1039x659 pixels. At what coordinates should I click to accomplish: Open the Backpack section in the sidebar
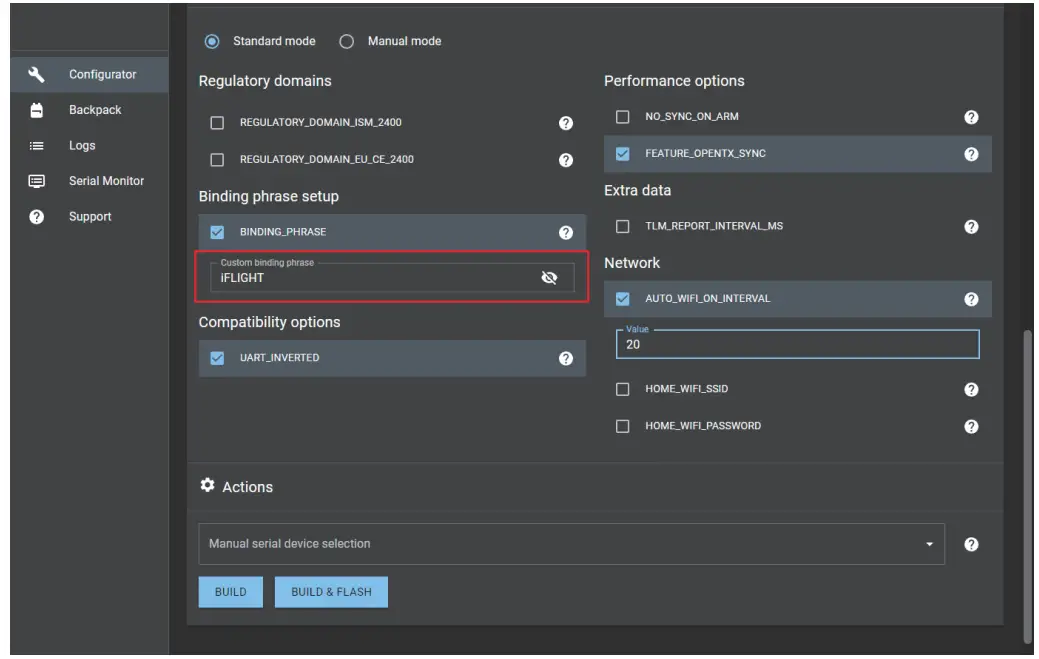click(x=94, y=110)
